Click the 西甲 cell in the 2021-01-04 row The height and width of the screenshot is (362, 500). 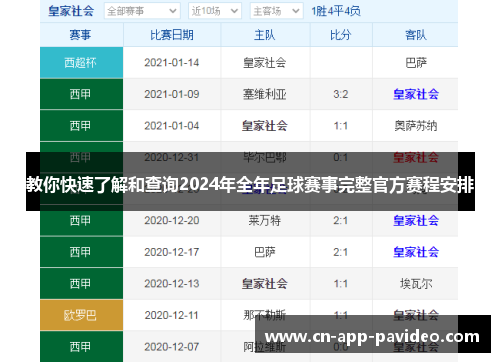click(81, 126)
